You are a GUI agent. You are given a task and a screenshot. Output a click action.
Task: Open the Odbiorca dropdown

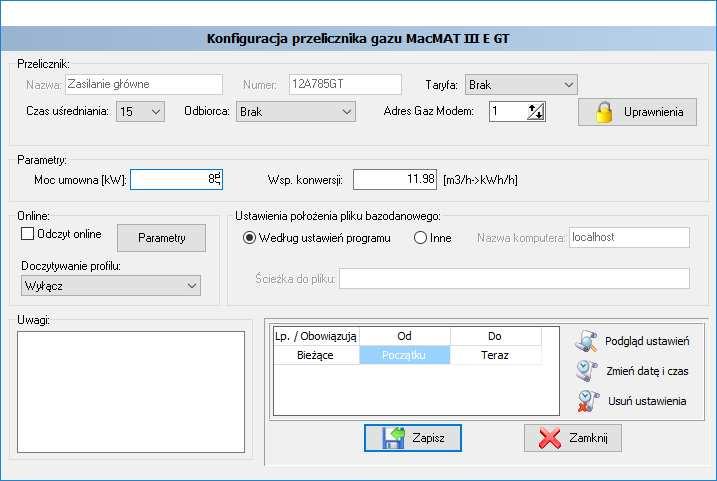point(295,112)
